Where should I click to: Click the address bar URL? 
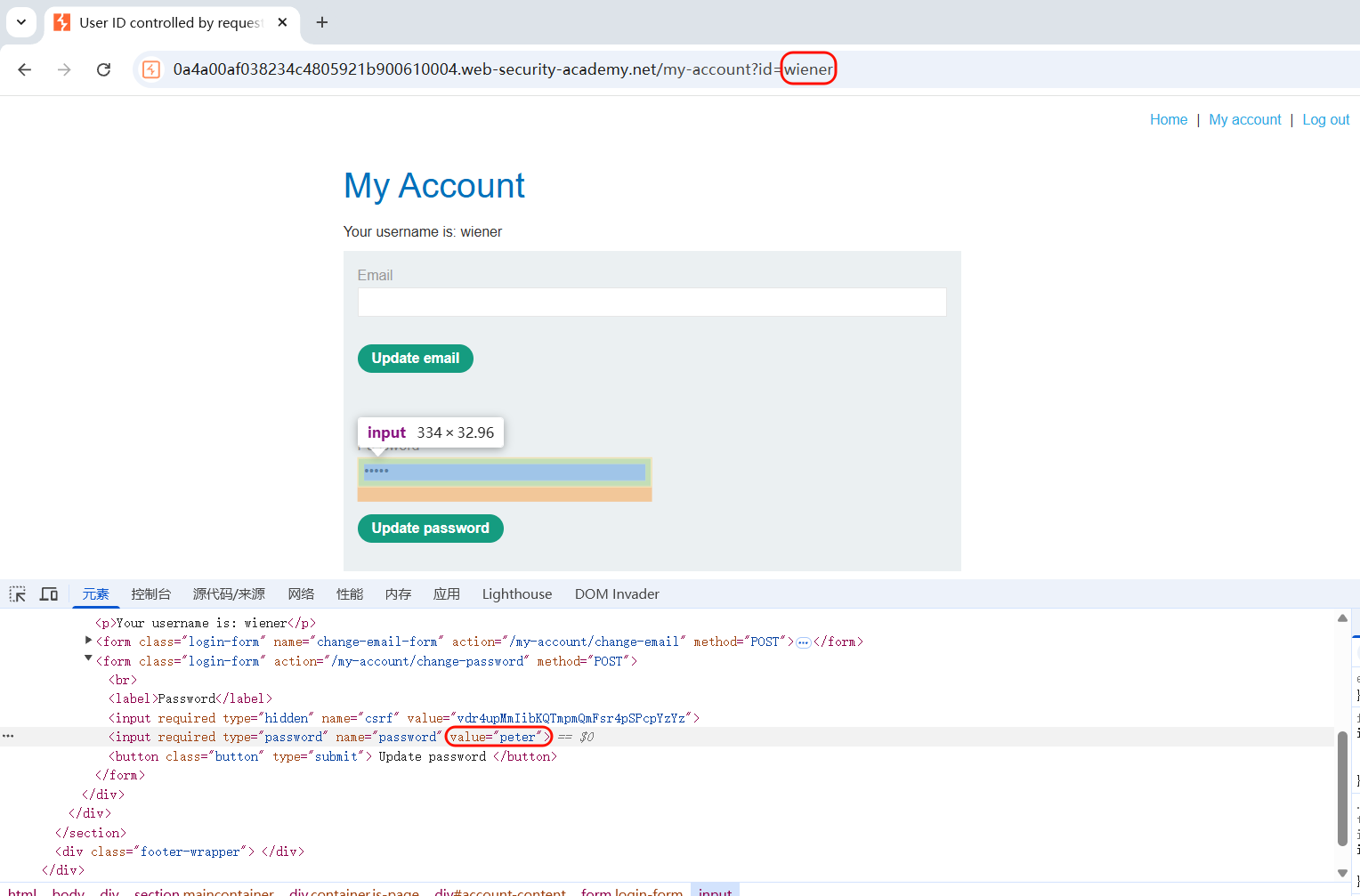coord(503,69)
